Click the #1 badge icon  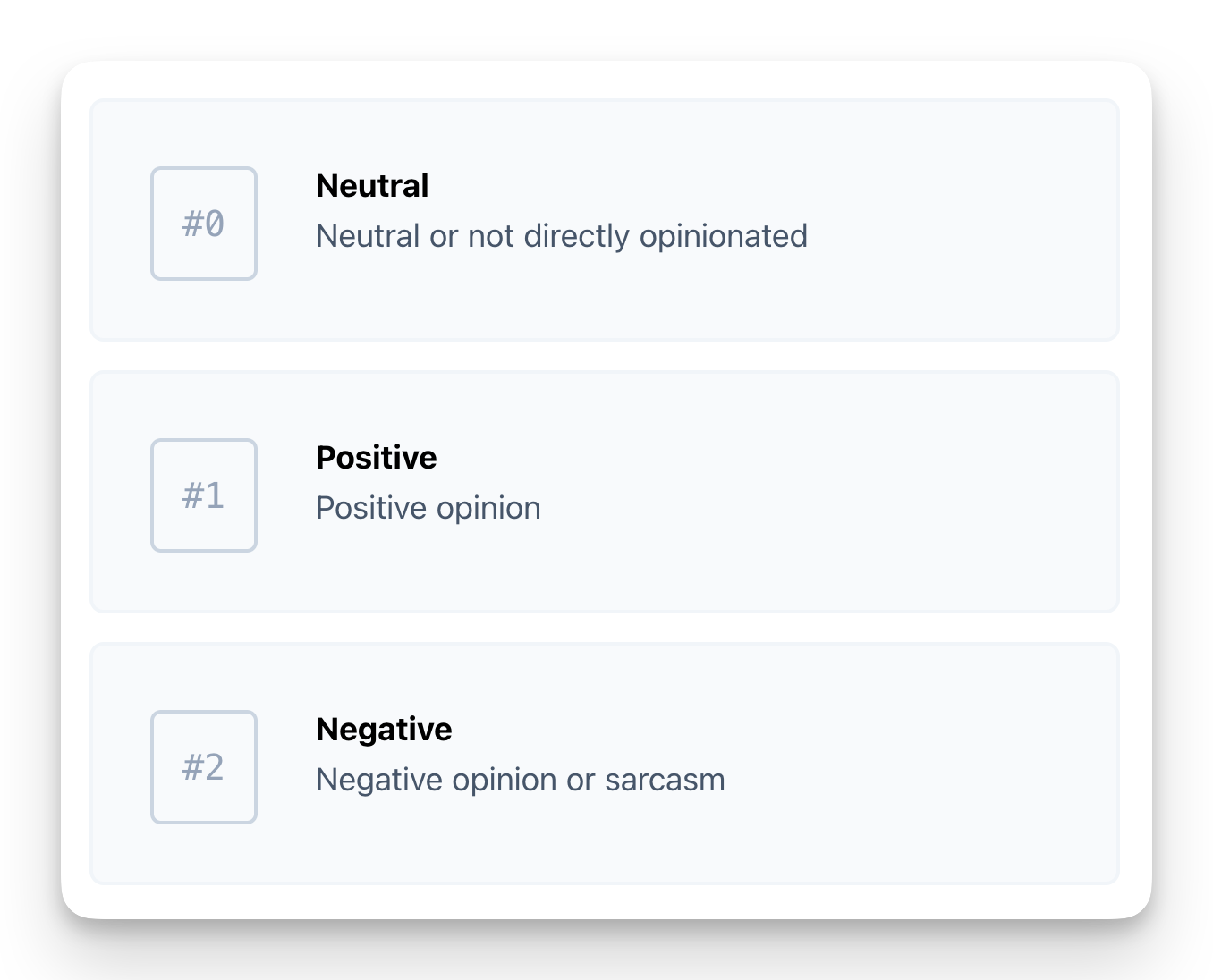(x=204, y=495)
